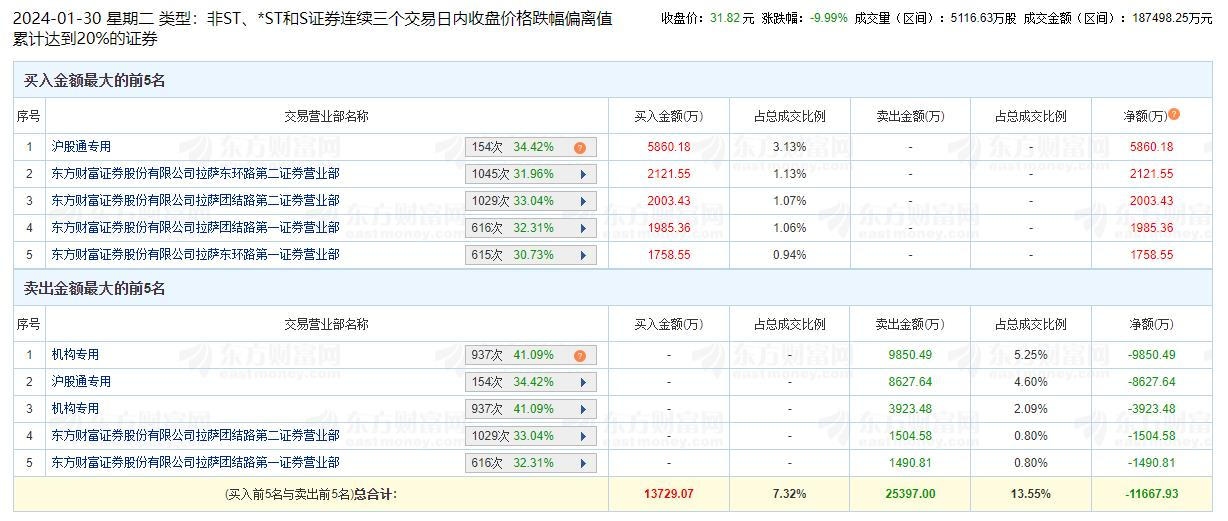Click help icon in buy-side 沪股通专用 row

579,148
